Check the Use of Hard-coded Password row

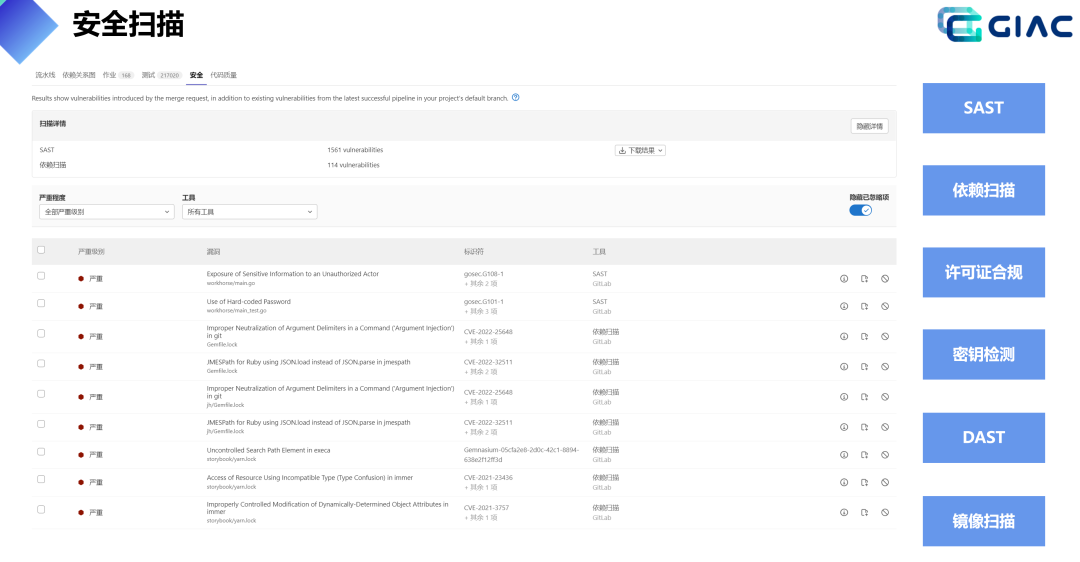[41, 304]
